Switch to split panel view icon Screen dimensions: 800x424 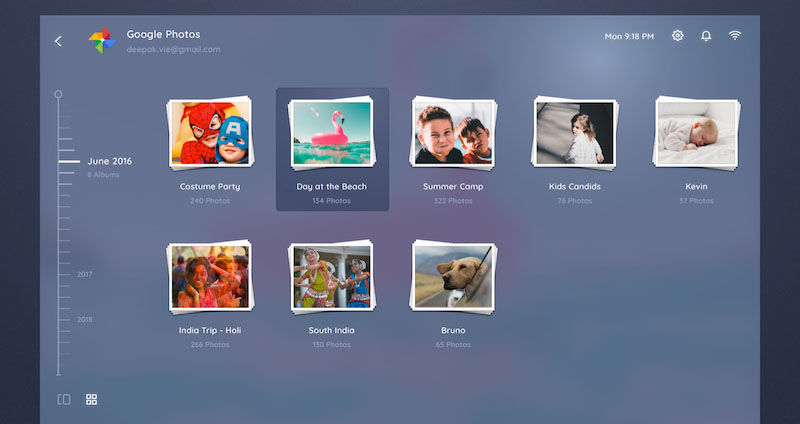[64, 399]
